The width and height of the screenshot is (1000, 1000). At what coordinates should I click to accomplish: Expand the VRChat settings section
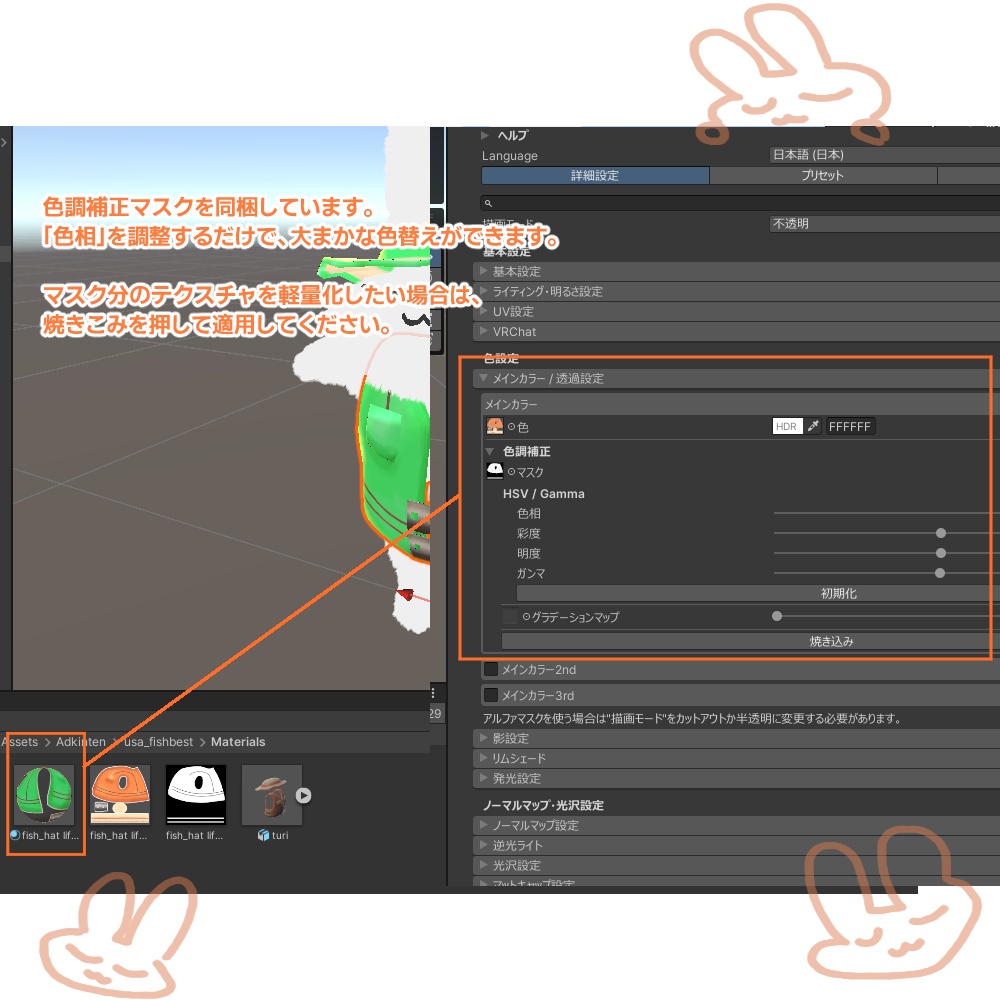pyautogui.click(x=520, y=331)
